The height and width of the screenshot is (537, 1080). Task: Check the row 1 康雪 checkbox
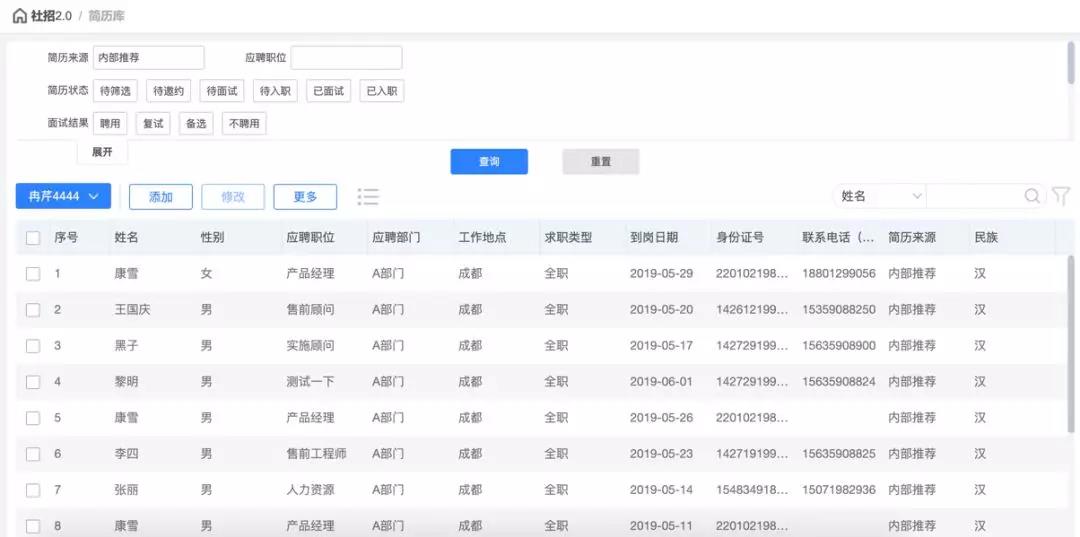(x=33, y=274)
